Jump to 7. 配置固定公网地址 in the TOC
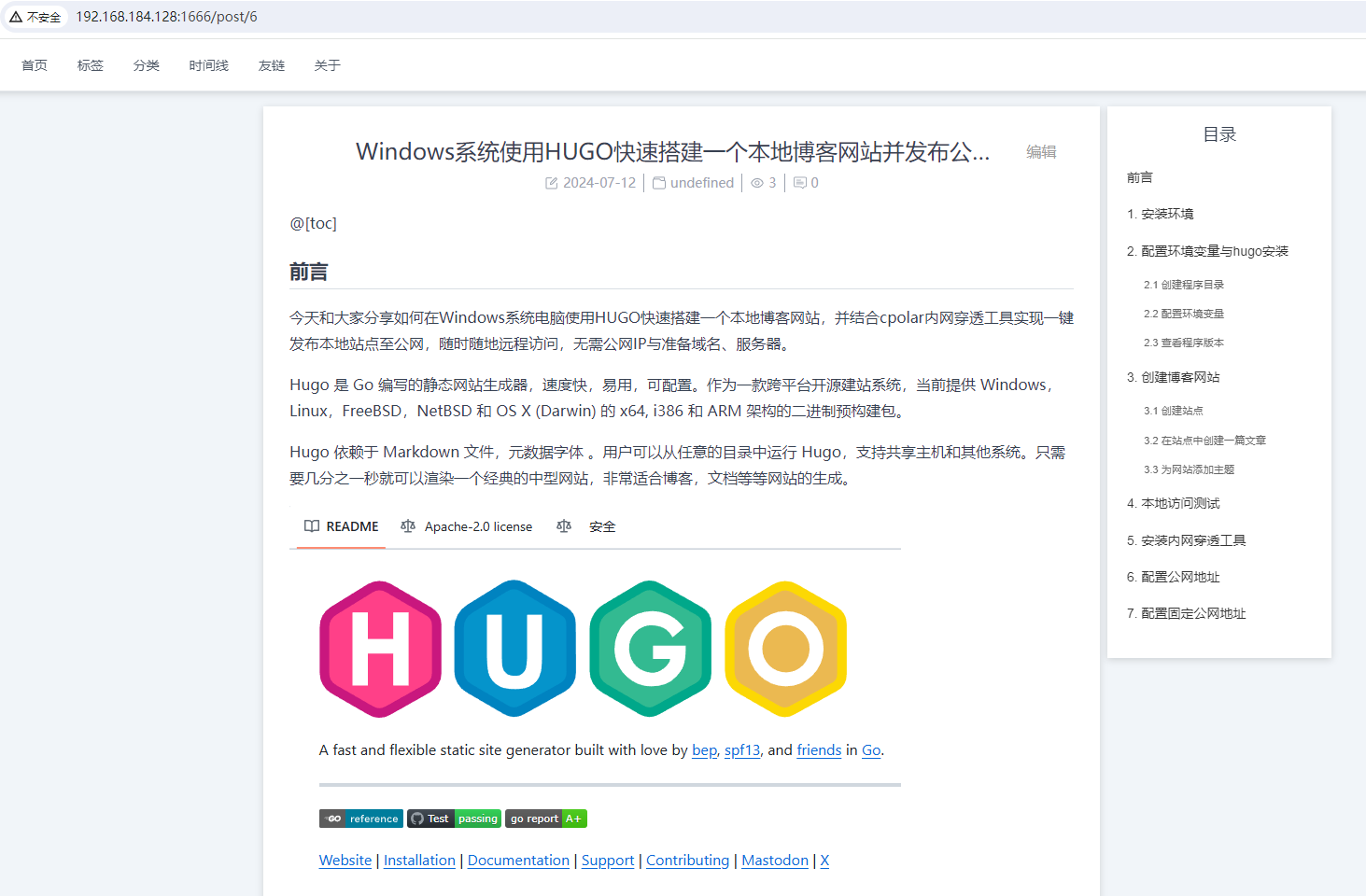Viewport: 1366px width, 896px height. 1187,613
